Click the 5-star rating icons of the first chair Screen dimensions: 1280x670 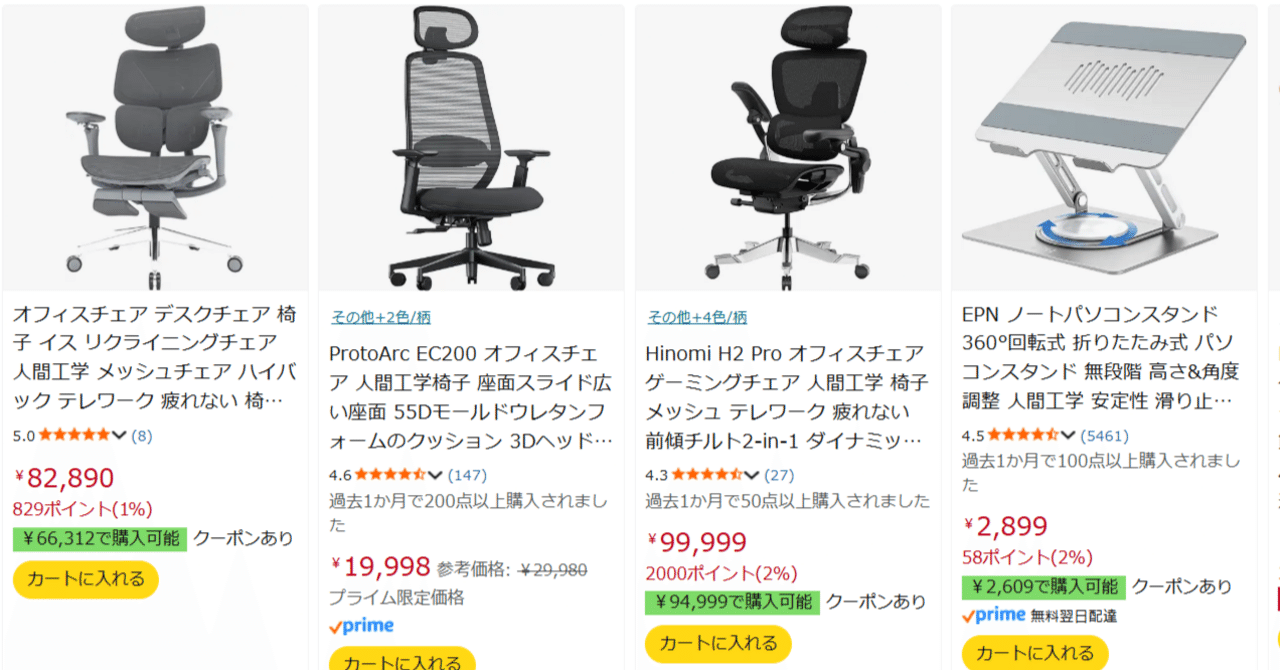(x=76, y=435)
